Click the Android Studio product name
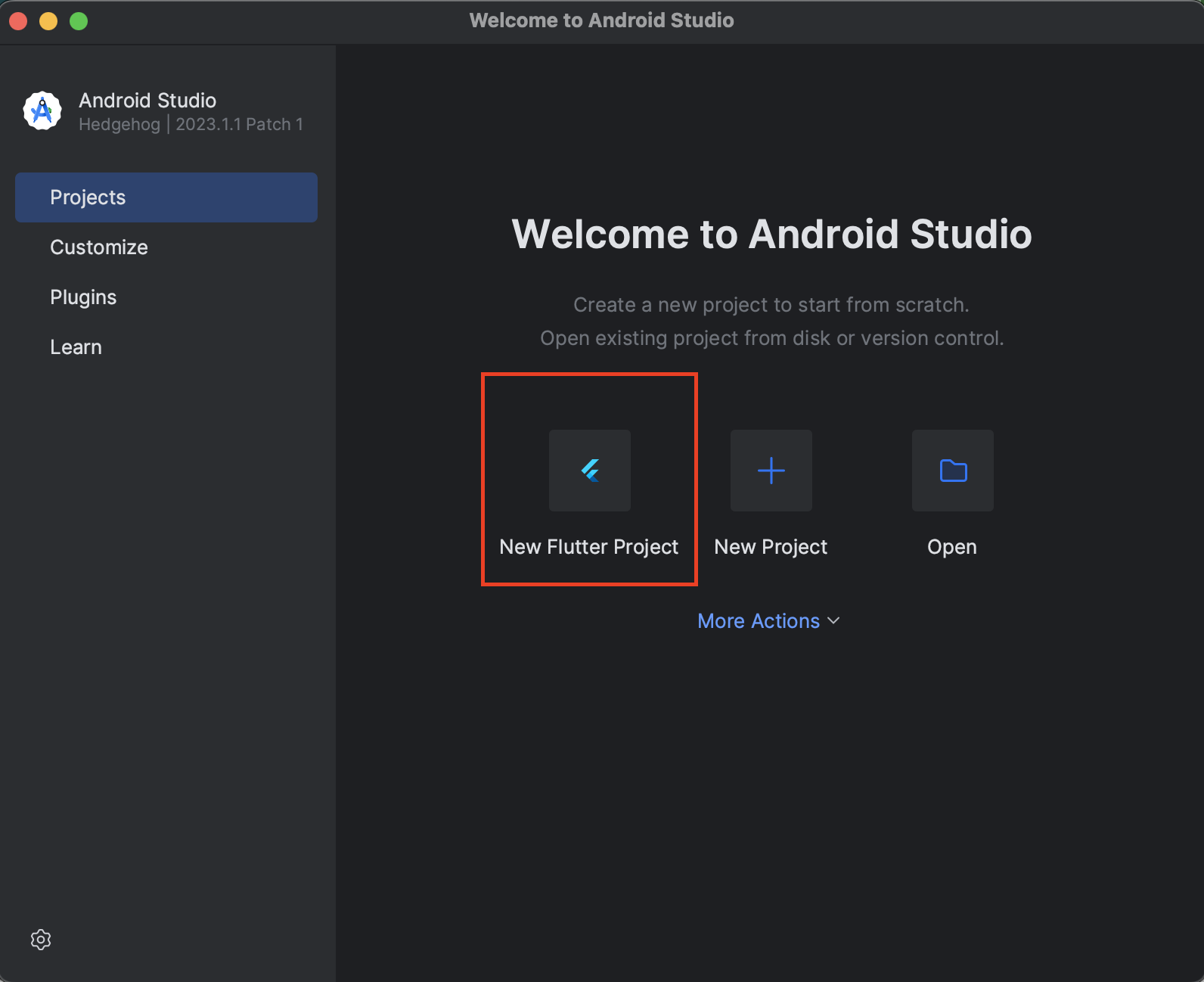 [147, 101]
